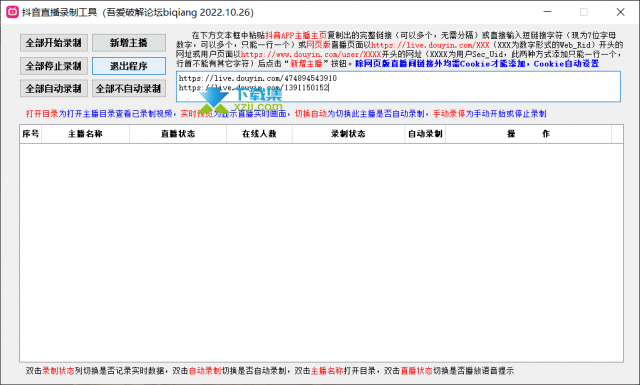Minimize the recording tool window
The image size is (640, 385).
tap(547, 12)
